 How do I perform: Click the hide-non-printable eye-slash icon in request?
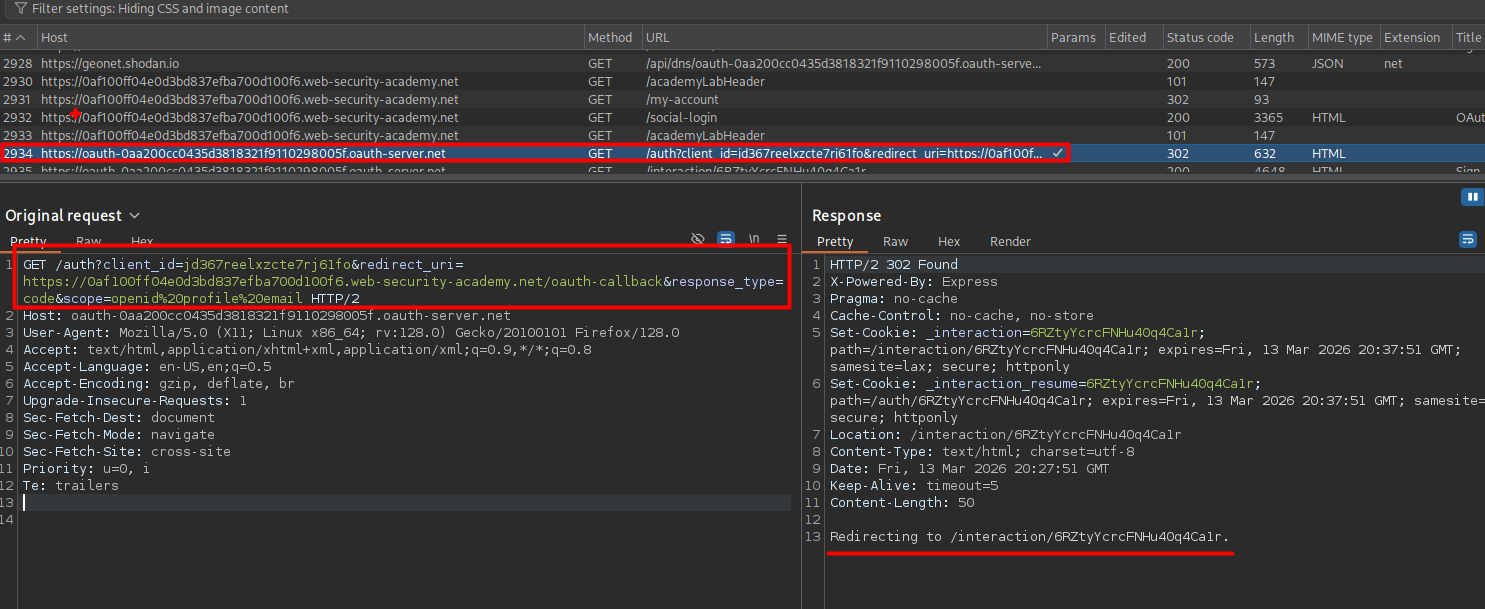(x=698, y=239)
